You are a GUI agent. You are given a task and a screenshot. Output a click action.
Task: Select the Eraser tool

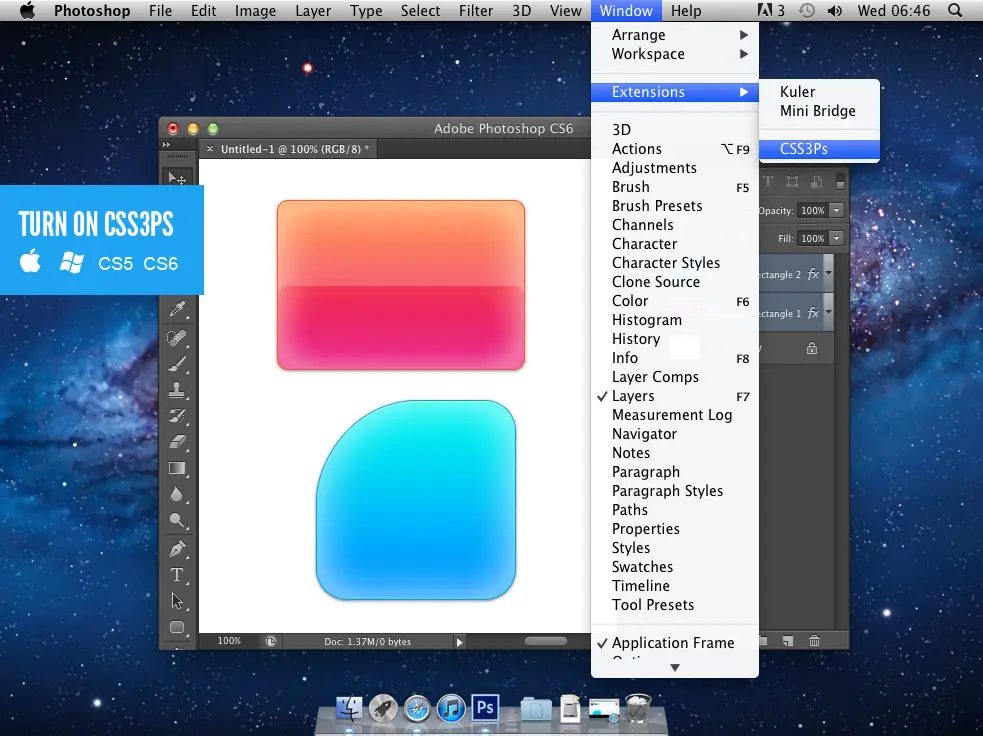click(177, 442)
